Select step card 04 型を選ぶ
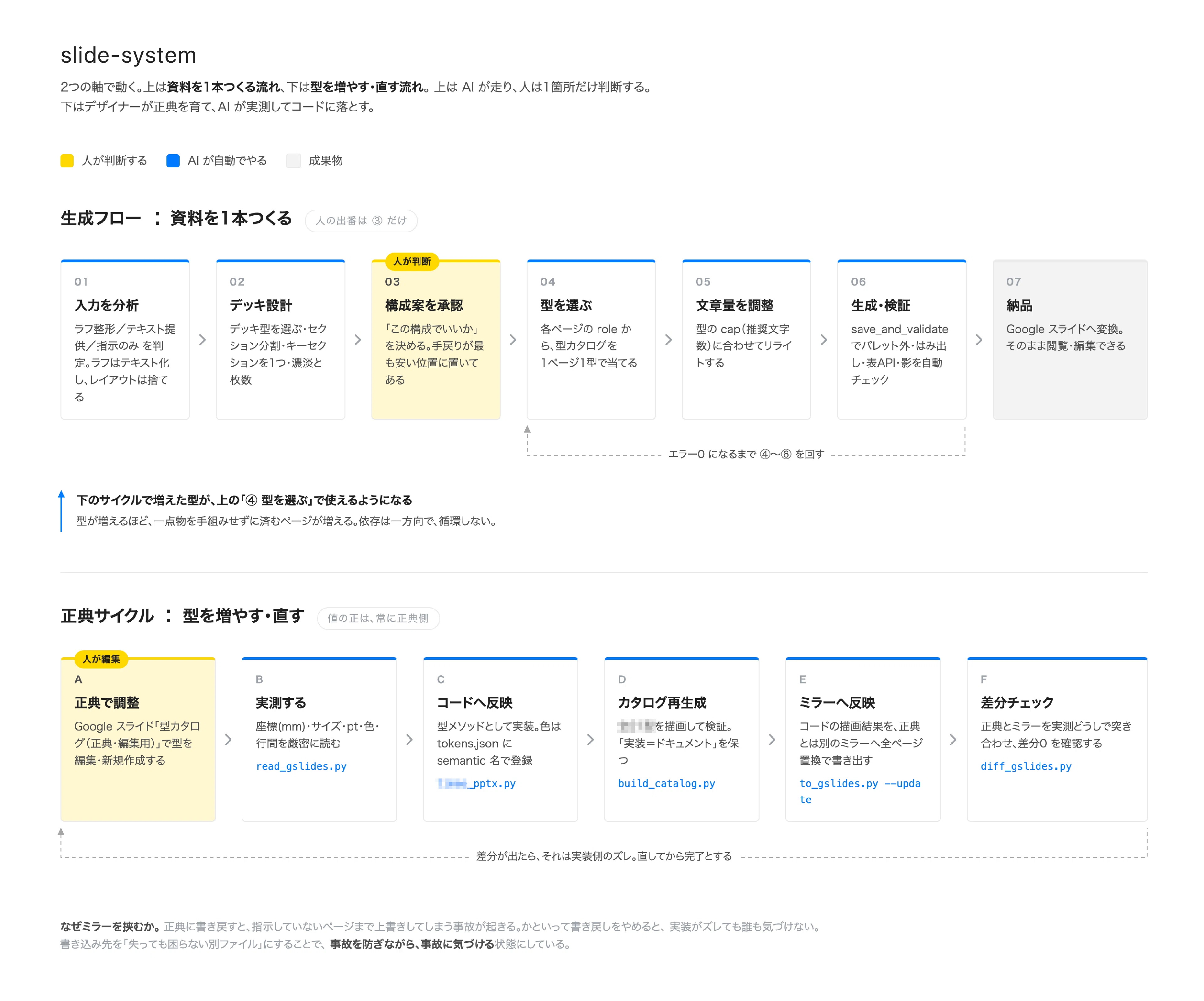1204x1001 pixels. pyautogui.click(x=591, y=339)
